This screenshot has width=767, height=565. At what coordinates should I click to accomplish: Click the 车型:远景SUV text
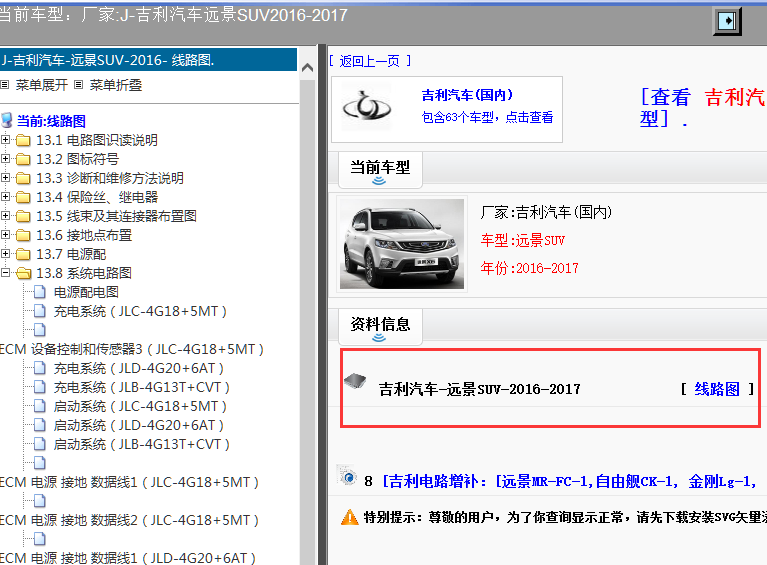(x=522, y=240)
